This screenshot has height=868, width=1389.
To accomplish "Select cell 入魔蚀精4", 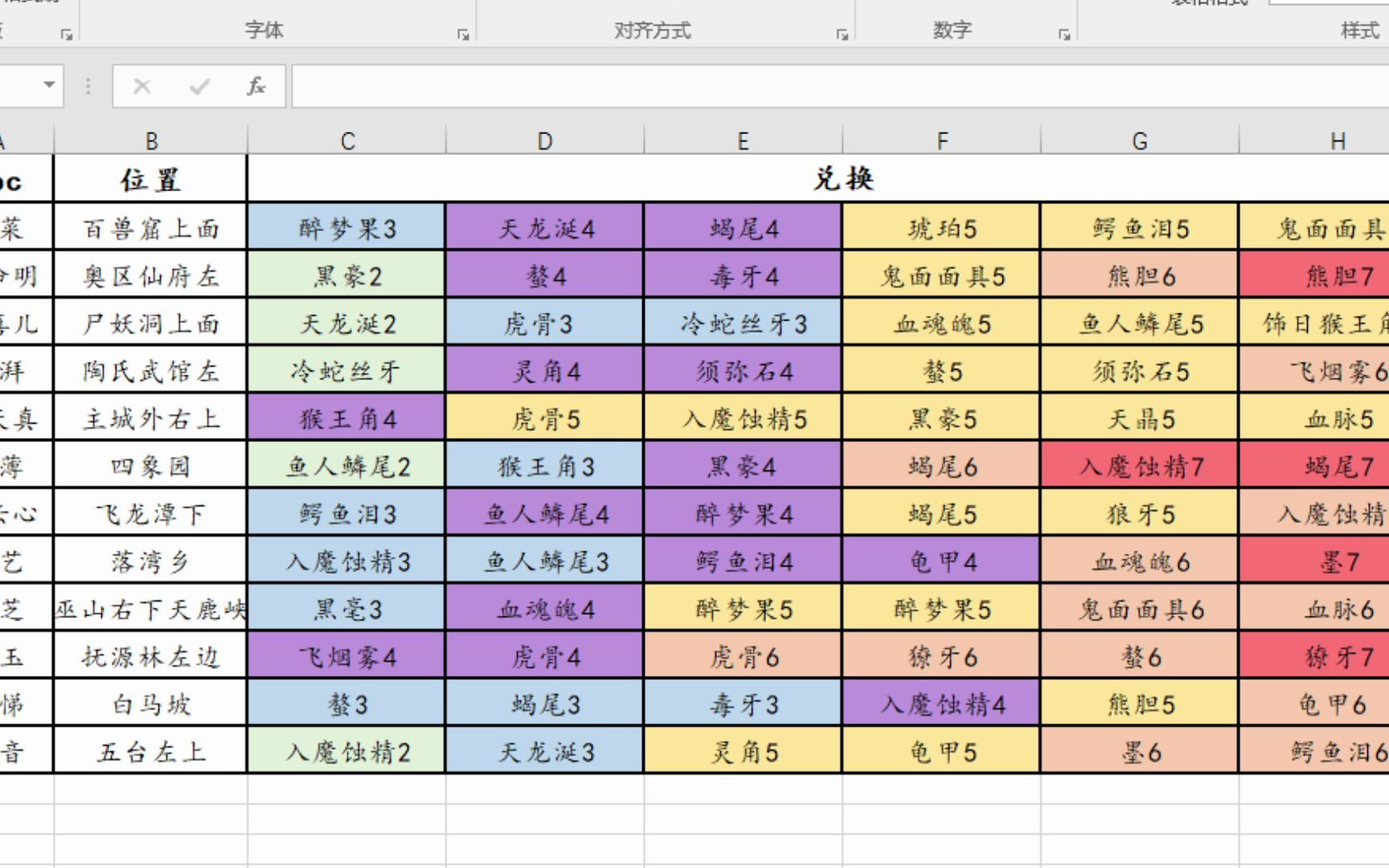I will pyautogui.click(x=942, y=703).
